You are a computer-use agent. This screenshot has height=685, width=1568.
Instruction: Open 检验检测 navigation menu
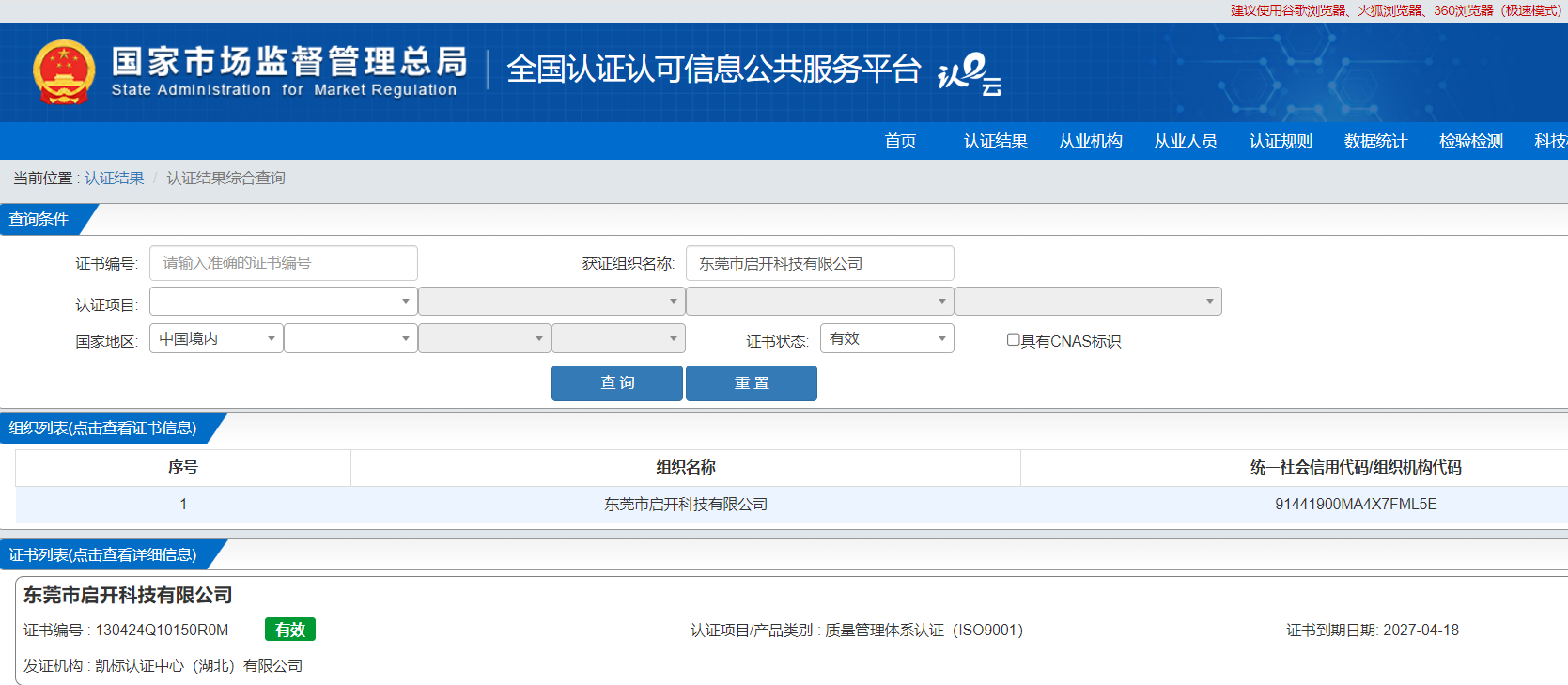[x=1471, y=141]
